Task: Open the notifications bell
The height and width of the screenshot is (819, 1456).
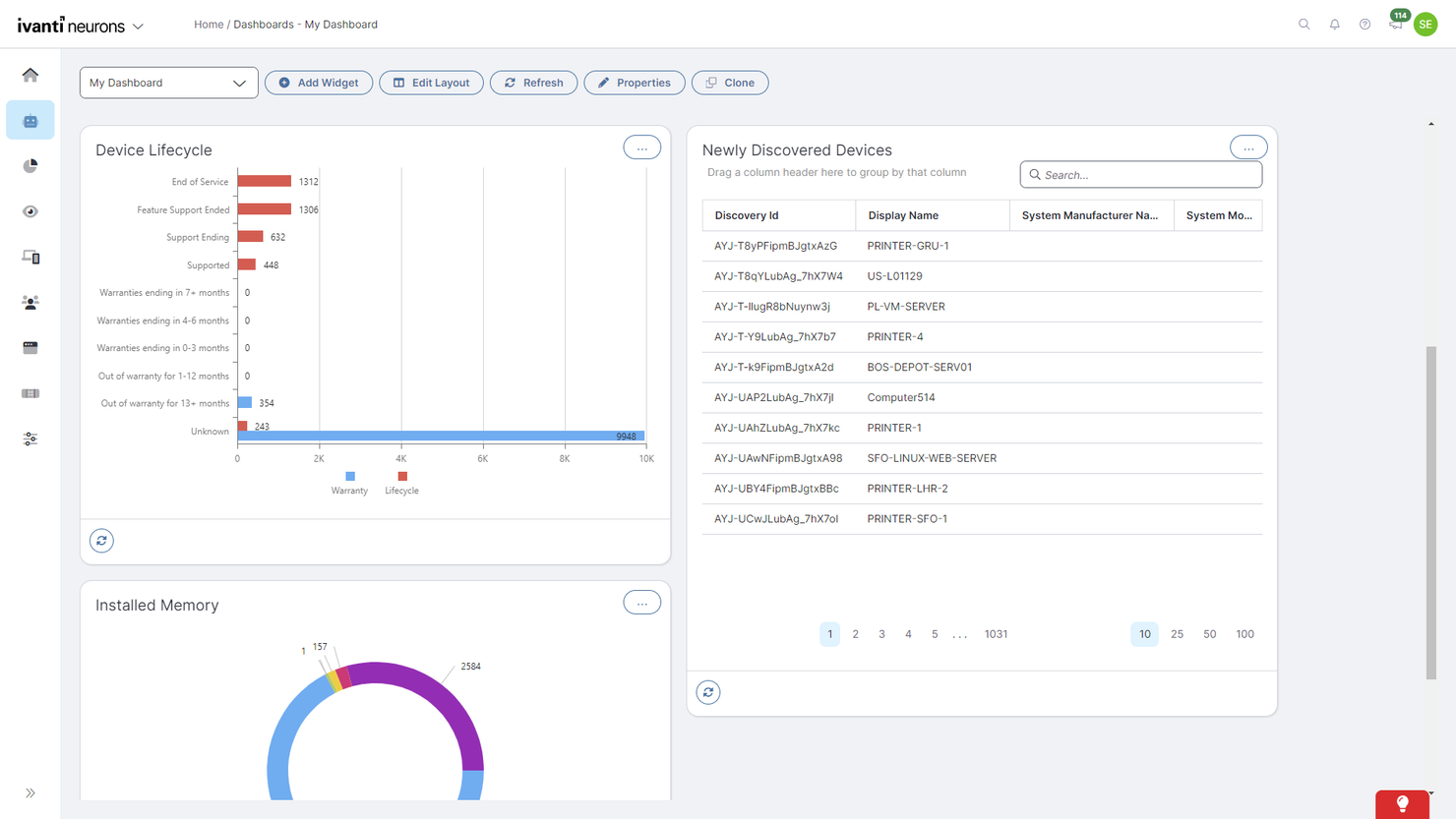Action: 1335,25
